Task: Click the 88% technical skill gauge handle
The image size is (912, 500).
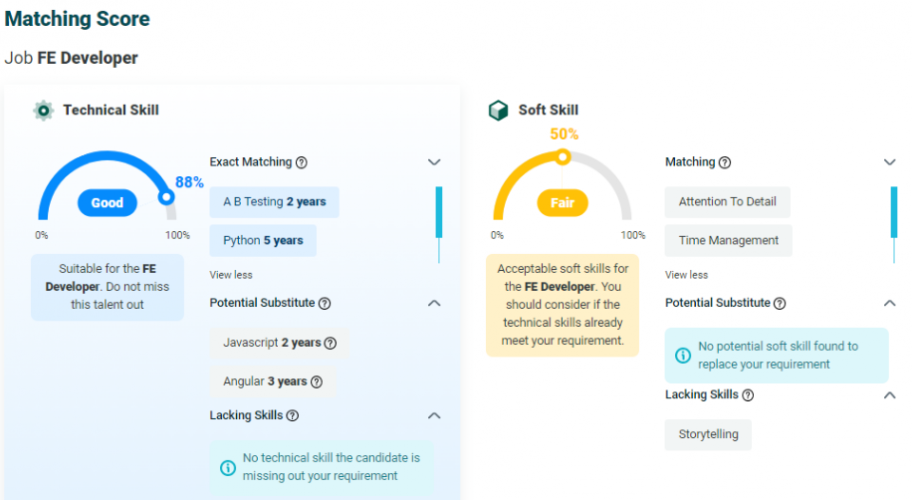Action: (x=167, y=197)
